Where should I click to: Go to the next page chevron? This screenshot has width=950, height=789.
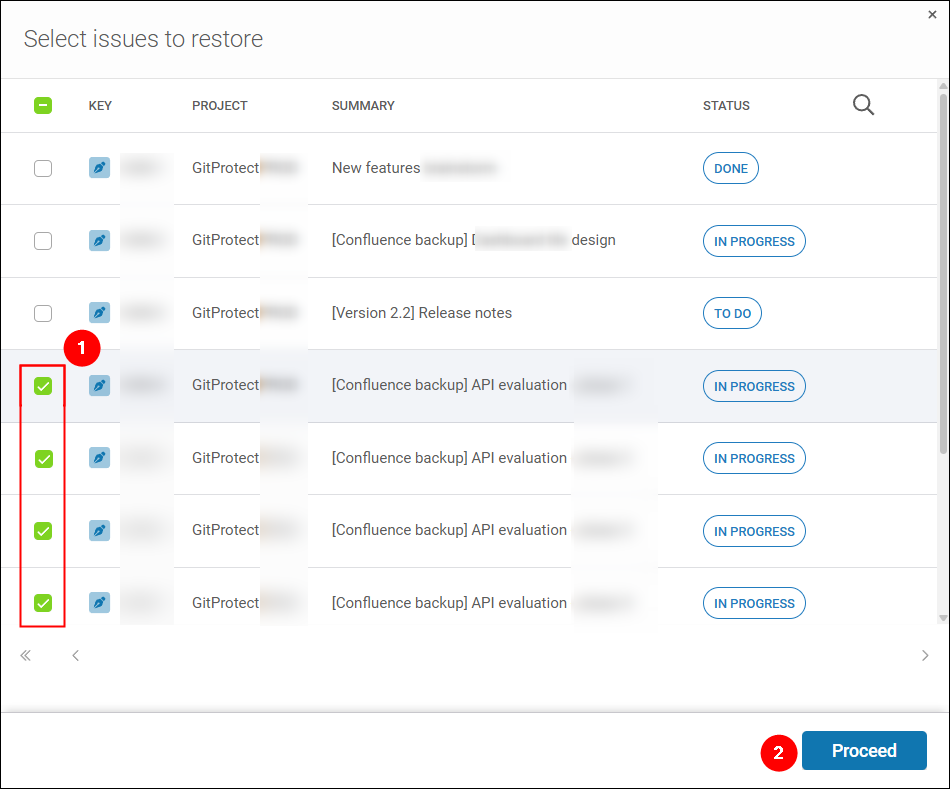pos(925,655)
